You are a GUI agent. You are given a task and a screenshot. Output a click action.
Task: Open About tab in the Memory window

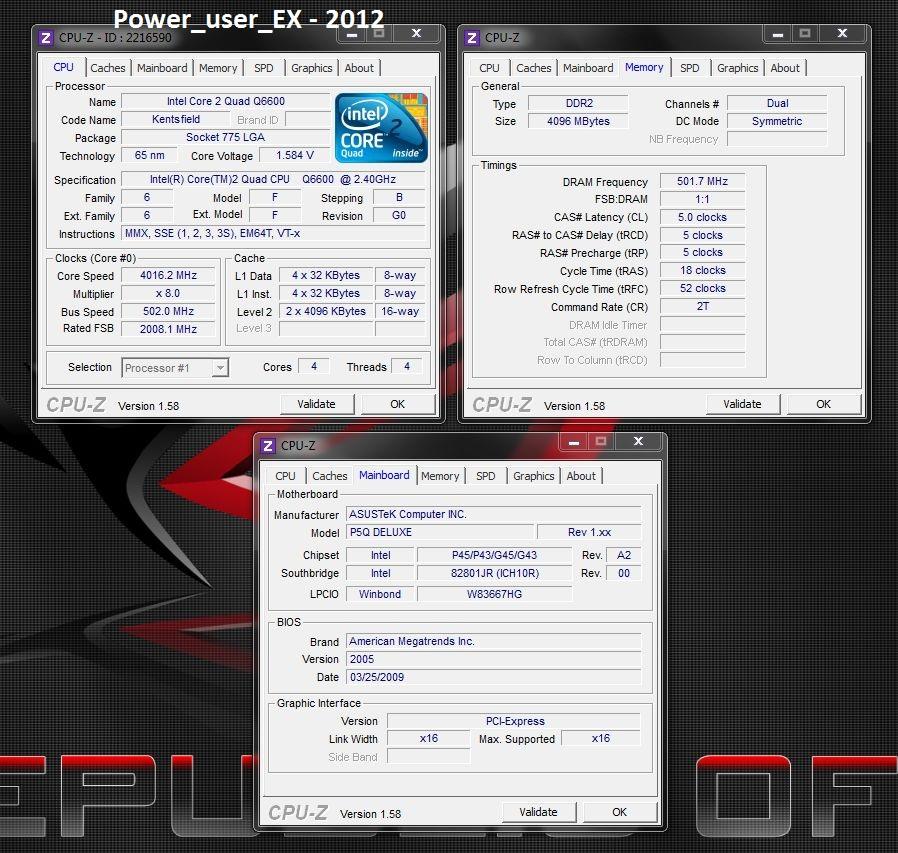(x=785, y=68)
